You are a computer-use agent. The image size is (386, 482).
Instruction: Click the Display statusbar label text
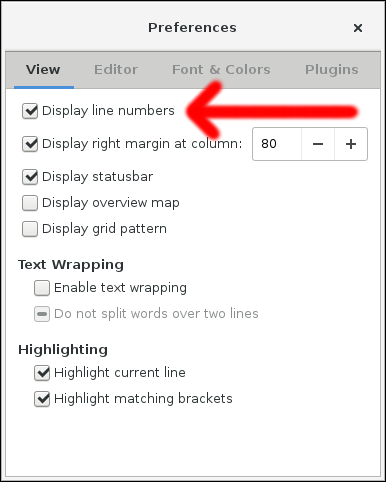98,177
